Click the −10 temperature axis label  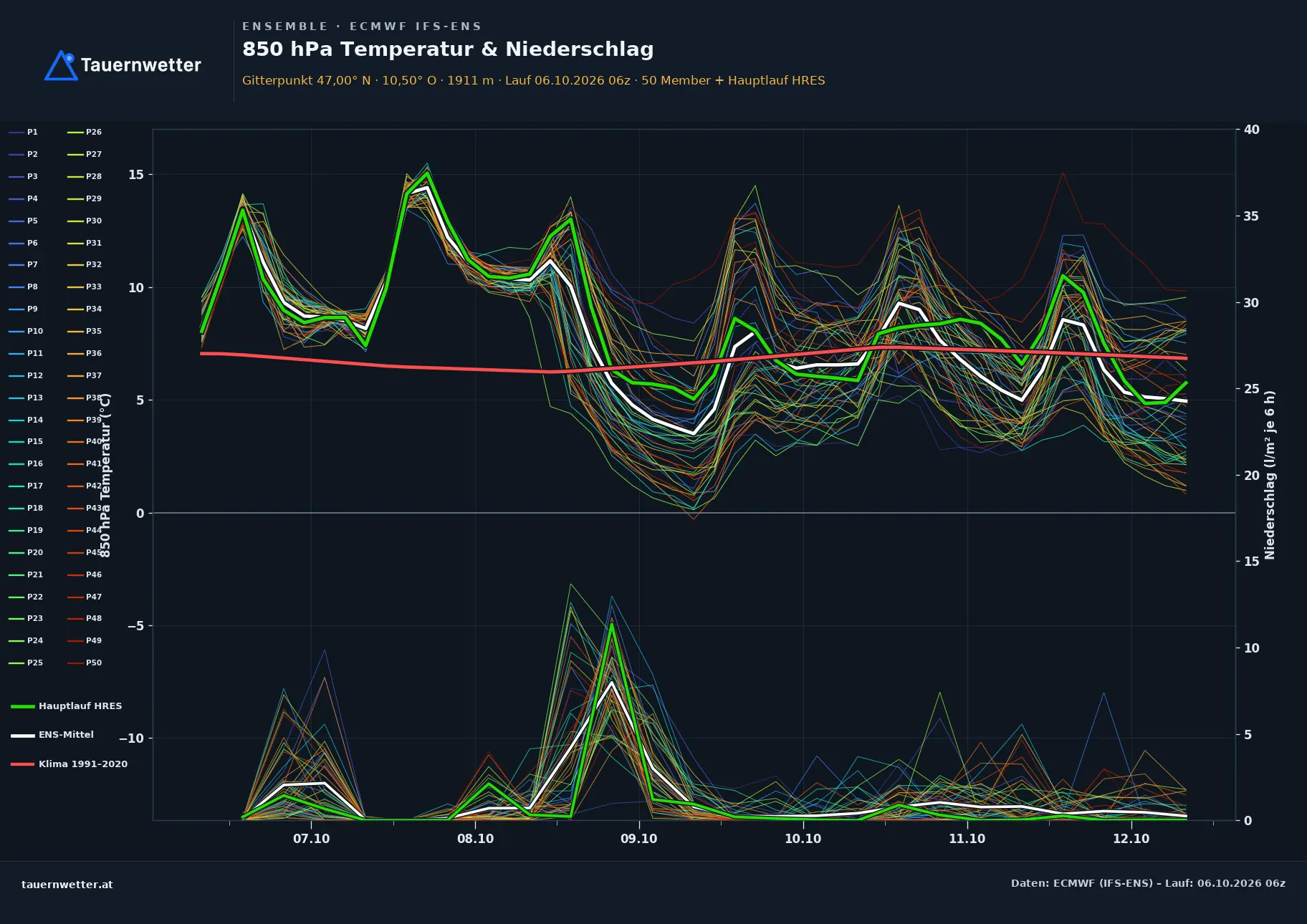click(131, 738)
